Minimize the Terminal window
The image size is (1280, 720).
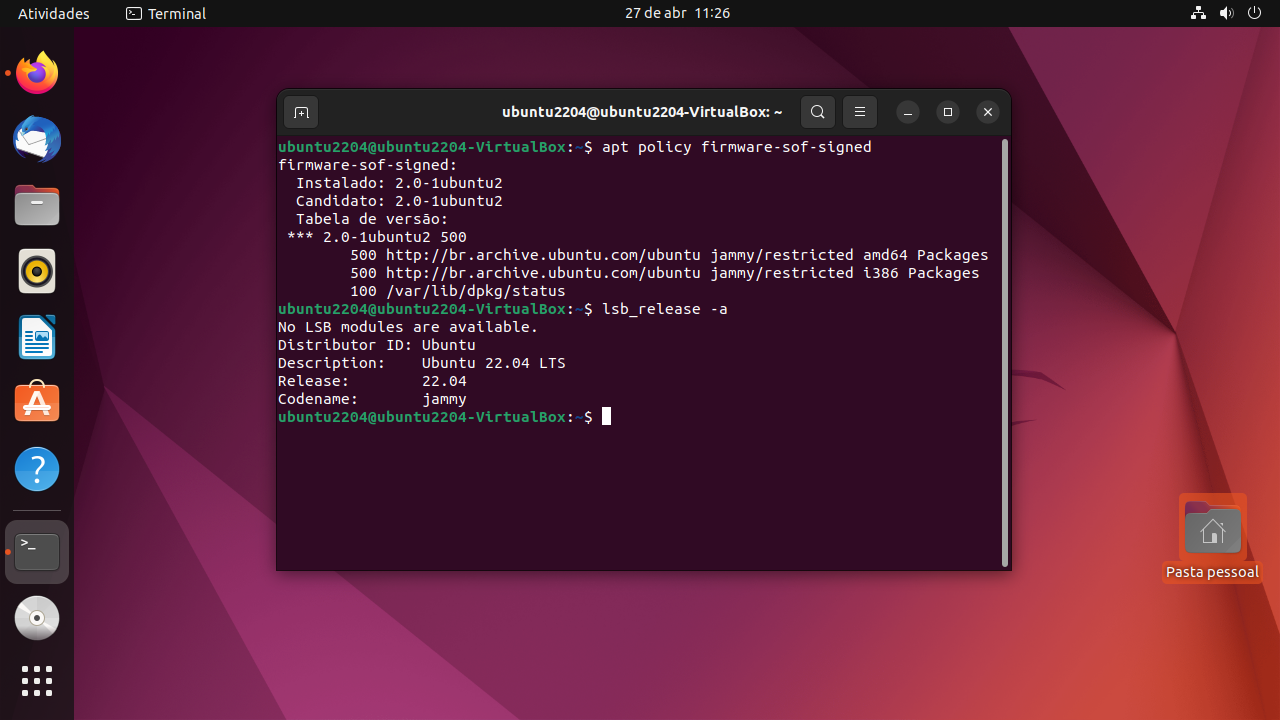(908, 112)
